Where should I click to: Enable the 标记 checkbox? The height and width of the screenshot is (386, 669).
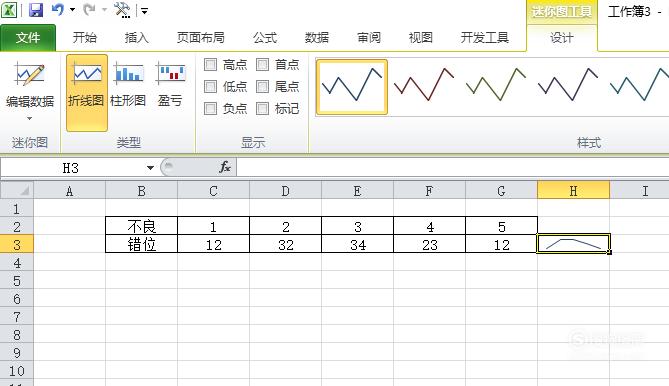click(262, 109)
